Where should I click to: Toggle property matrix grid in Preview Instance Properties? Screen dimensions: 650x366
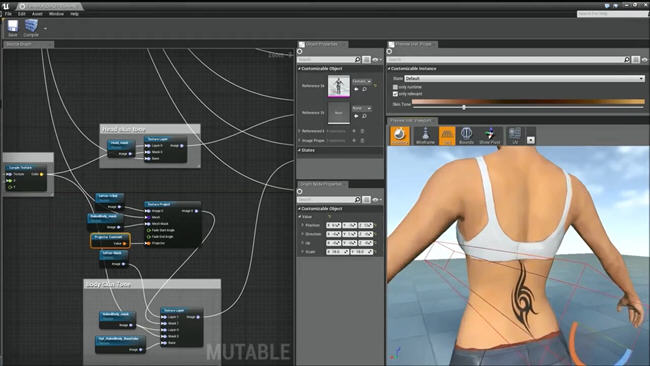tap(635, 60)
